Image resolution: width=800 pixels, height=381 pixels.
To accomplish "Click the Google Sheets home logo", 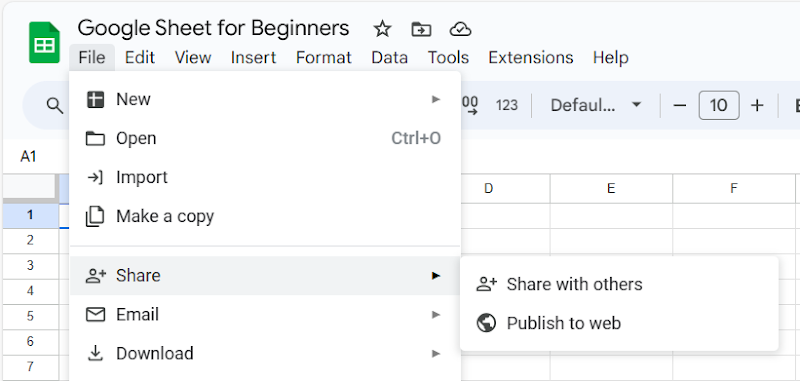I will pyautogui.click(x=44, y=43).
